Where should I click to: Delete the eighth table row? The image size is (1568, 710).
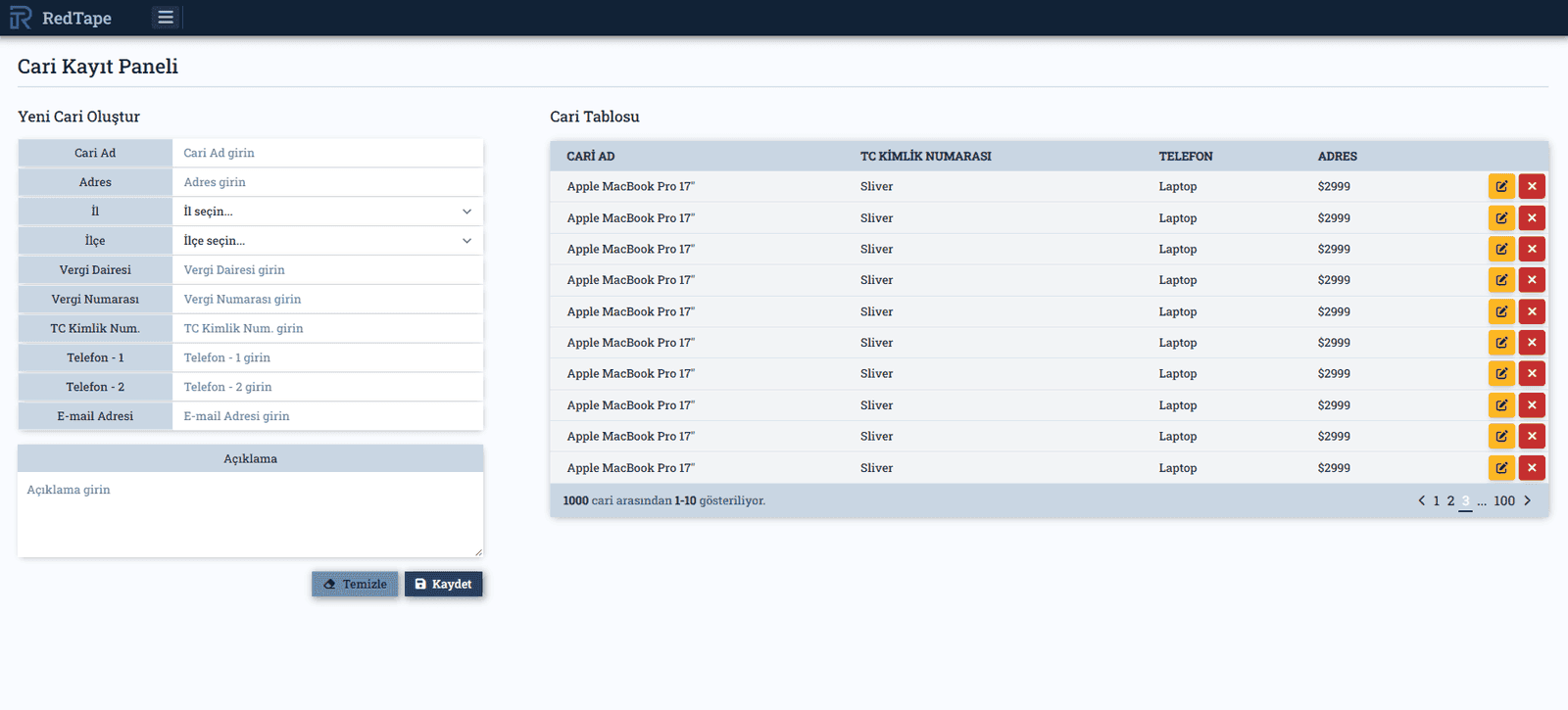pyautogui.click(x=1532, y=404)
